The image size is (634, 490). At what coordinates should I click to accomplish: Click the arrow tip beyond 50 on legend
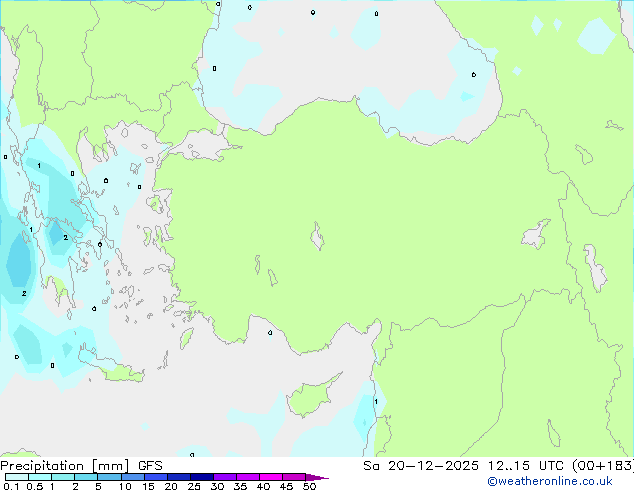pos(317,477)
